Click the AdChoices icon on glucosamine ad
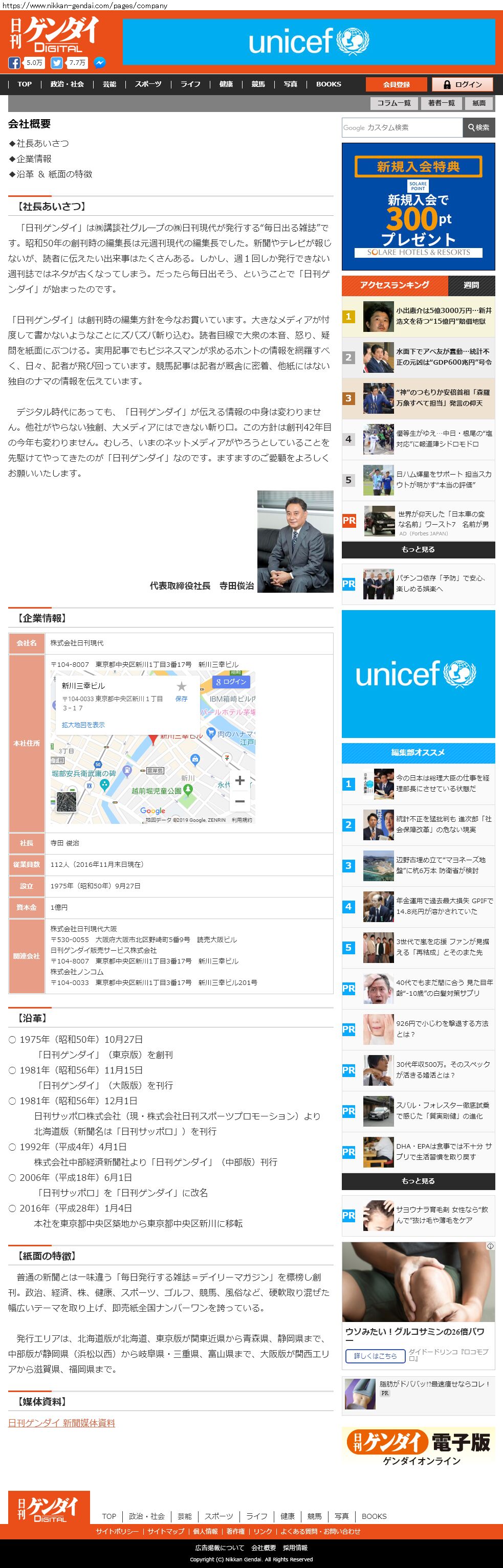 (x=490, y=1246)
